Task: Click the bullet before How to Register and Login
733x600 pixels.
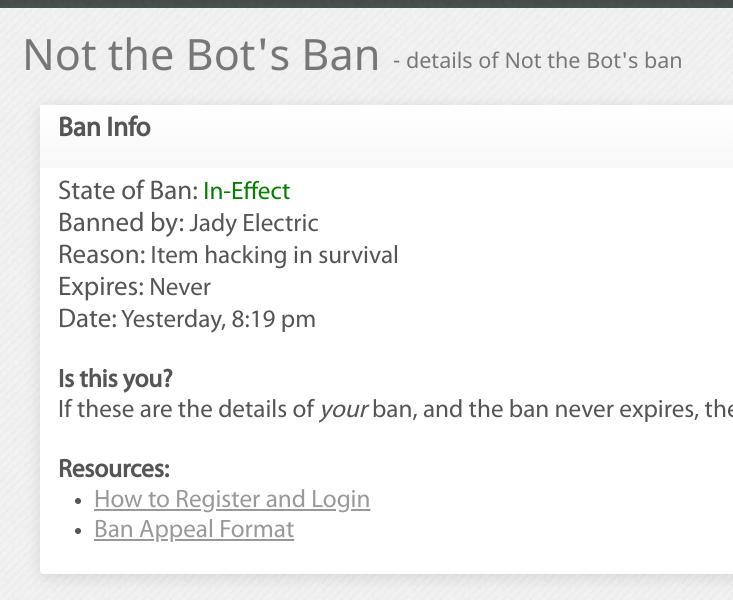Action: (78, 501)
